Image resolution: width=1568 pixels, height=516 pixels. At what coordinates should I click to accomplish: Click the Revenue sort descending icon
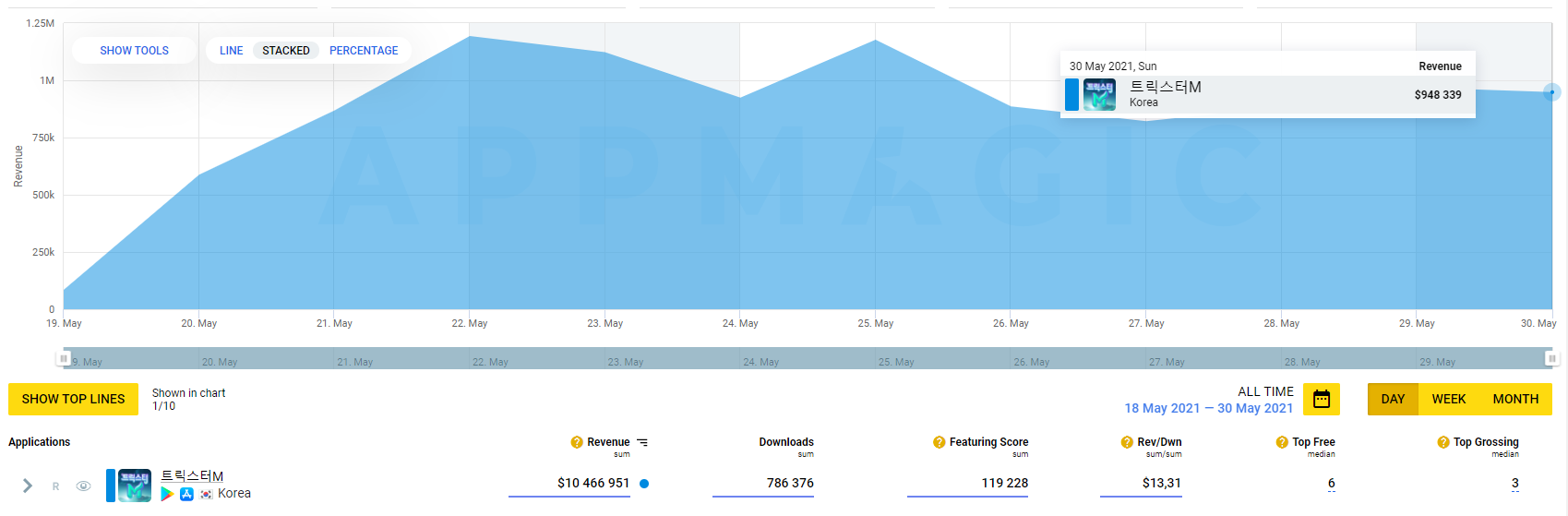[642, 442]
